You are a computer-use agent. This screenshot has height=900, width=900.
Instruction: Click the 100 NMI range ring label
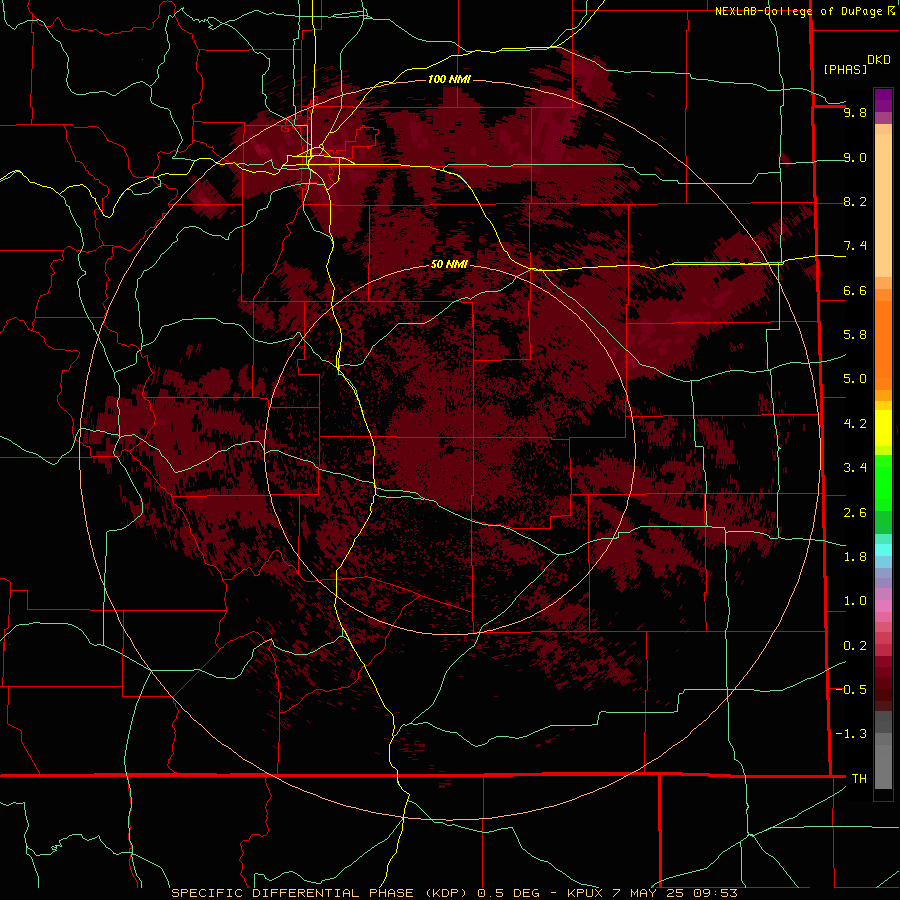[449, 79]
